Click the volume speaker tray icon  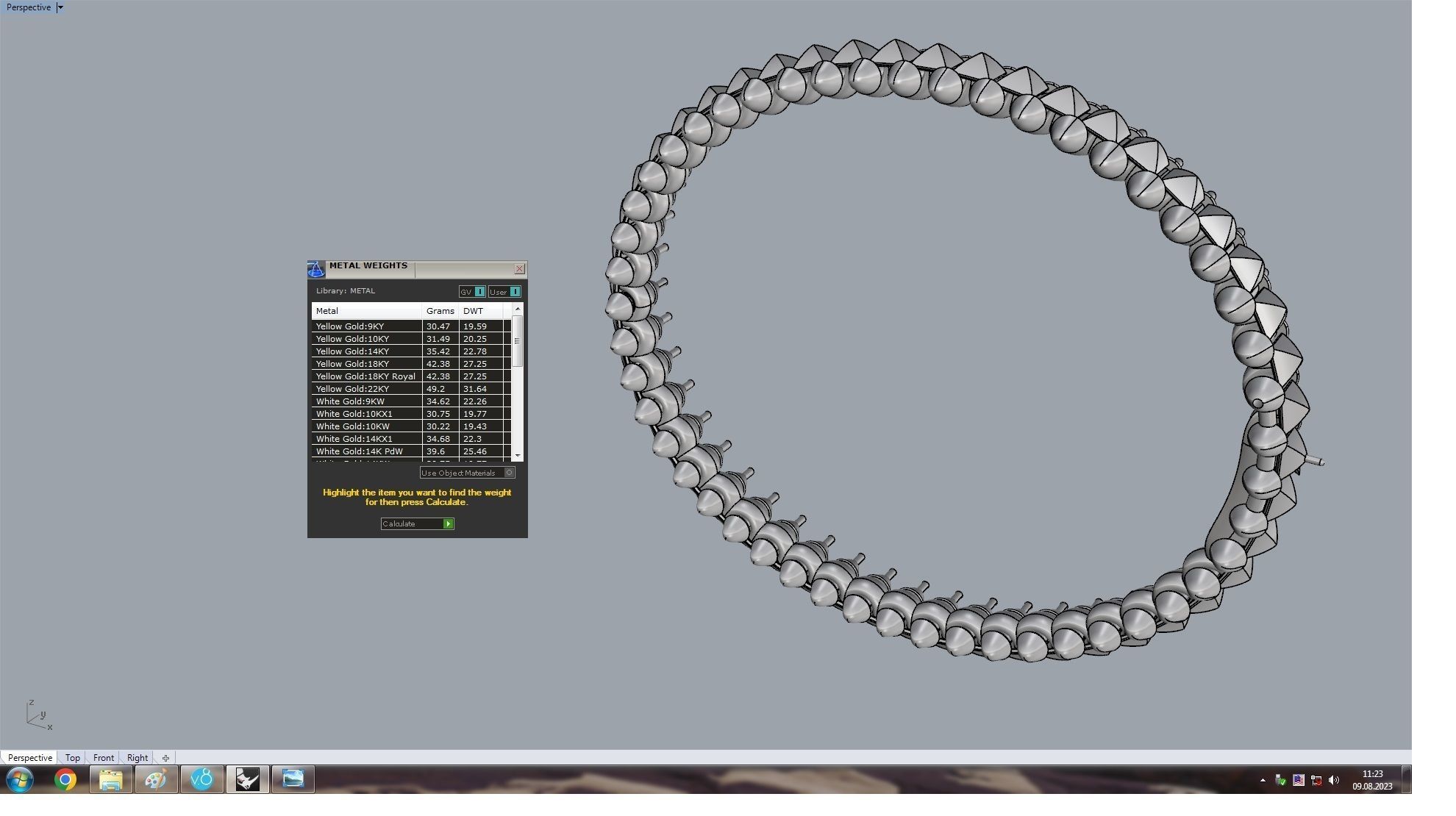[x=1334, y=781]
